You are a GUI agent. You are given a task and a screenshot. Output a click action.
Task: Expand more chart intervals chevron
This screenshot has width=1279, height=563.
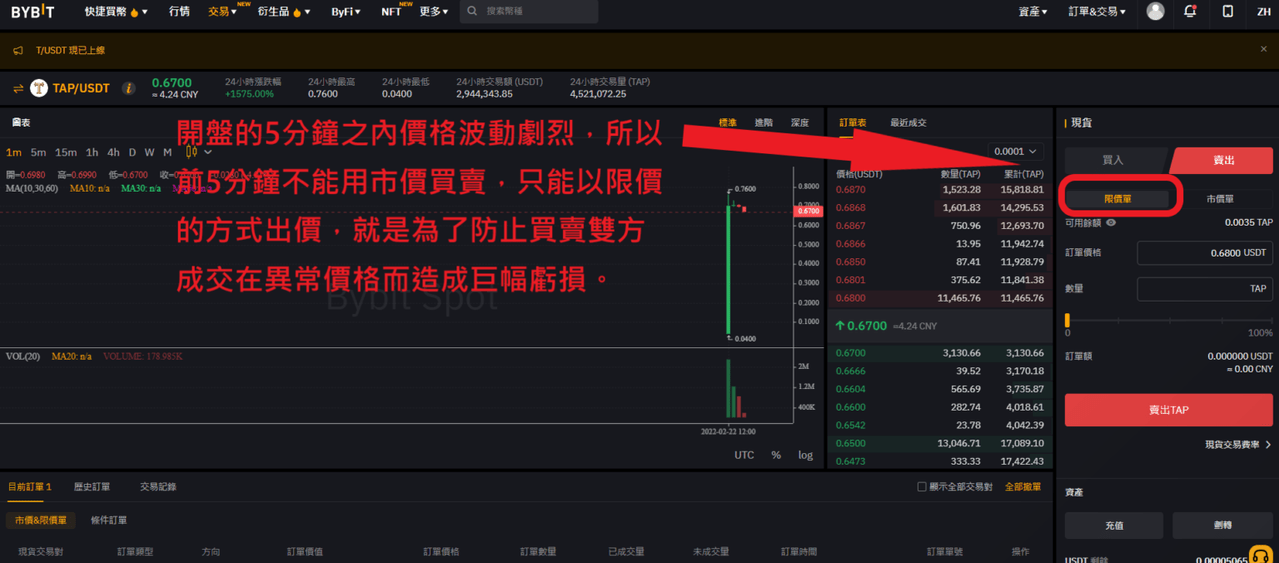(208, 152)
